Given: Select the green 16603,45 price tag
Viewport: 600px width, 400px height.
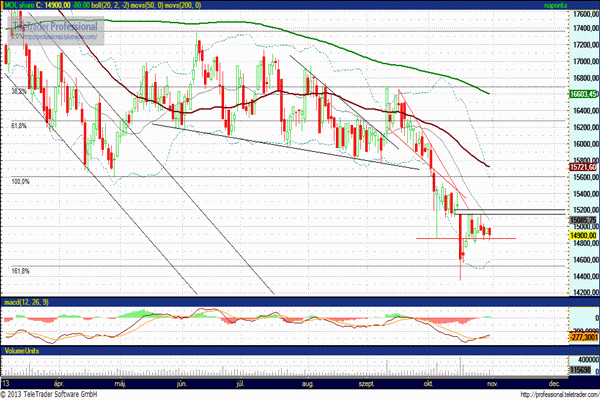Looking at the screenshot, I should [583, 94].
